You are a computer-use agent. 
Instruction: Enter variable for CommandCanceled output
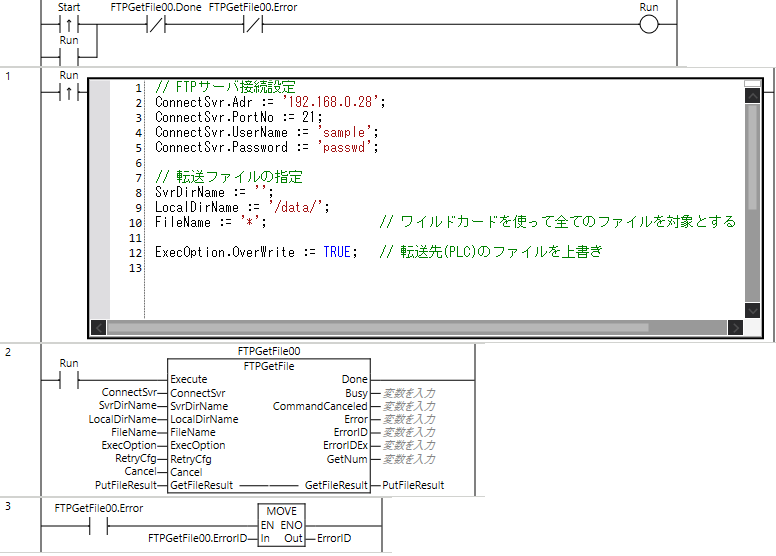click(410, 406)
